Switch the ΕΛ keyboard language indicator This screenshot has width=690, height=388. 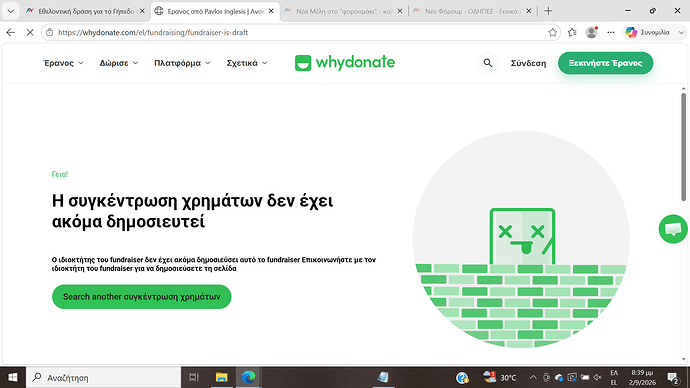(614, 377)
